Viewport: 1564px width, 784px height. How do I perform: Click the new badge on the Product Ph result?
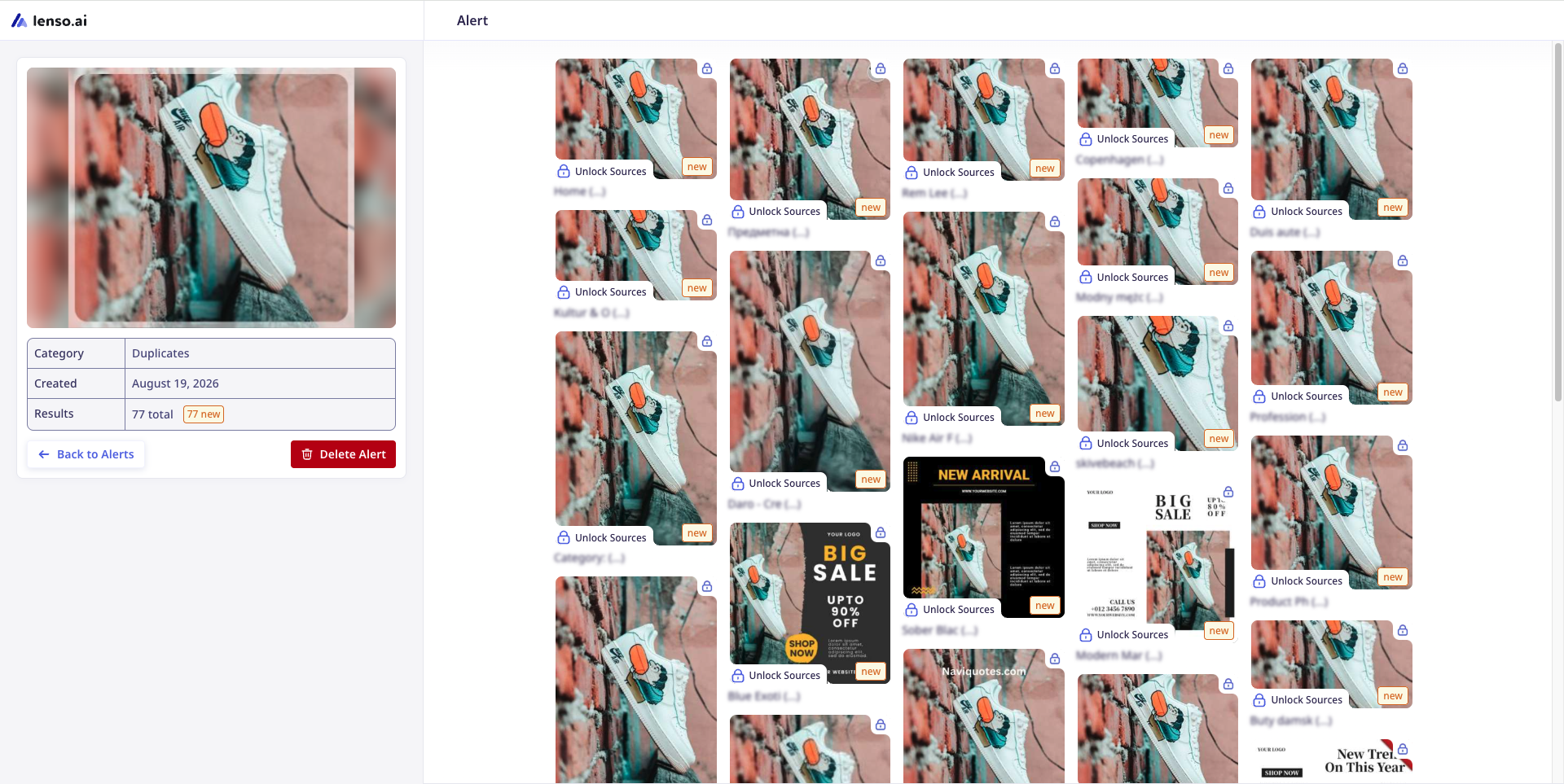coord(1394,577)
